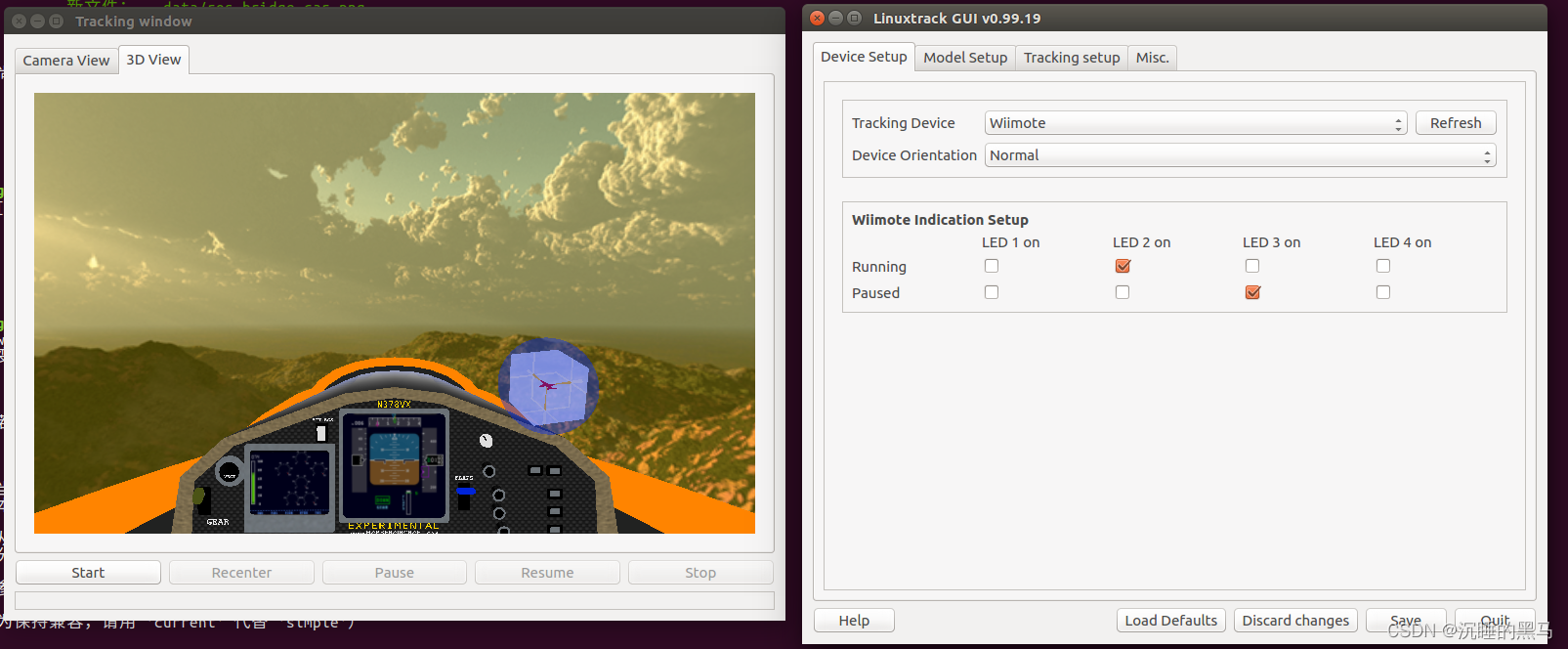1568x649 pixels.
Task: Click the Device Orientation label
Action: (x=914, y=155)
